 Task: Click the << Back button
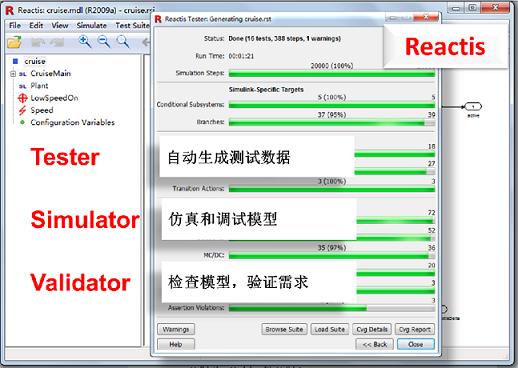click(374, 344)
